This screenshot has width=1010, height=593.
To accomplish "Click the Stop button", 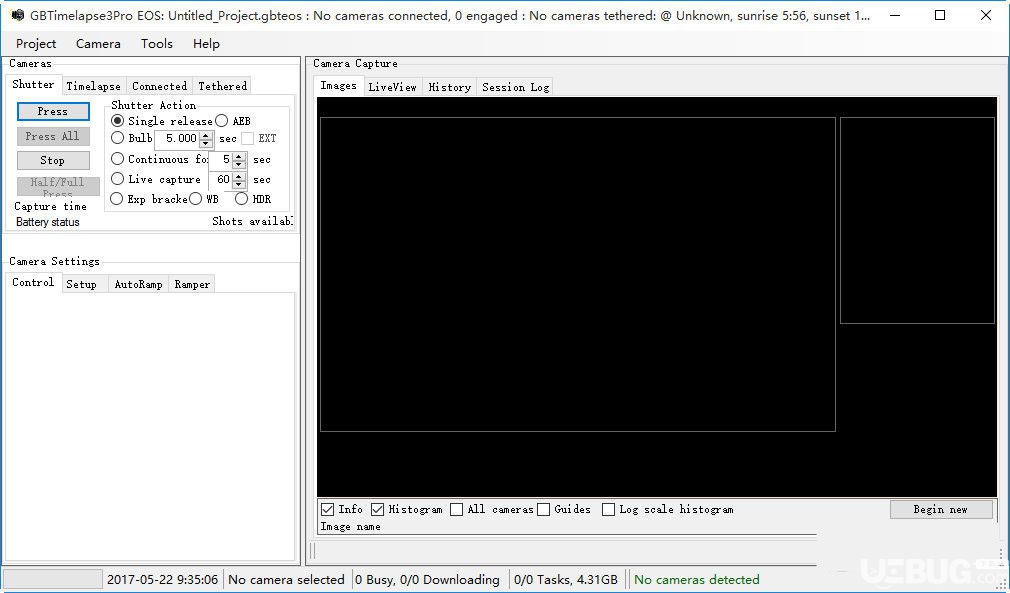I will tap(53, 160).
